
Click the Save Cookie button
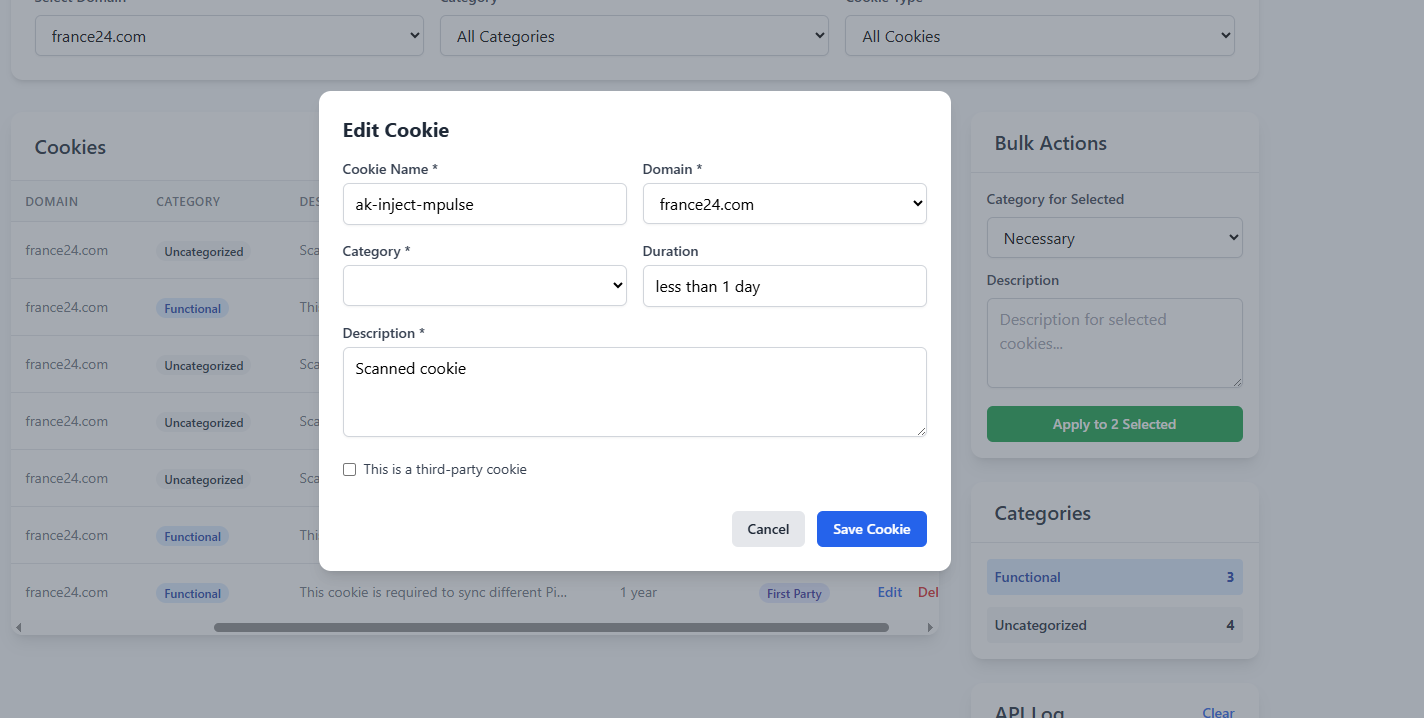(x=871, y=528)
